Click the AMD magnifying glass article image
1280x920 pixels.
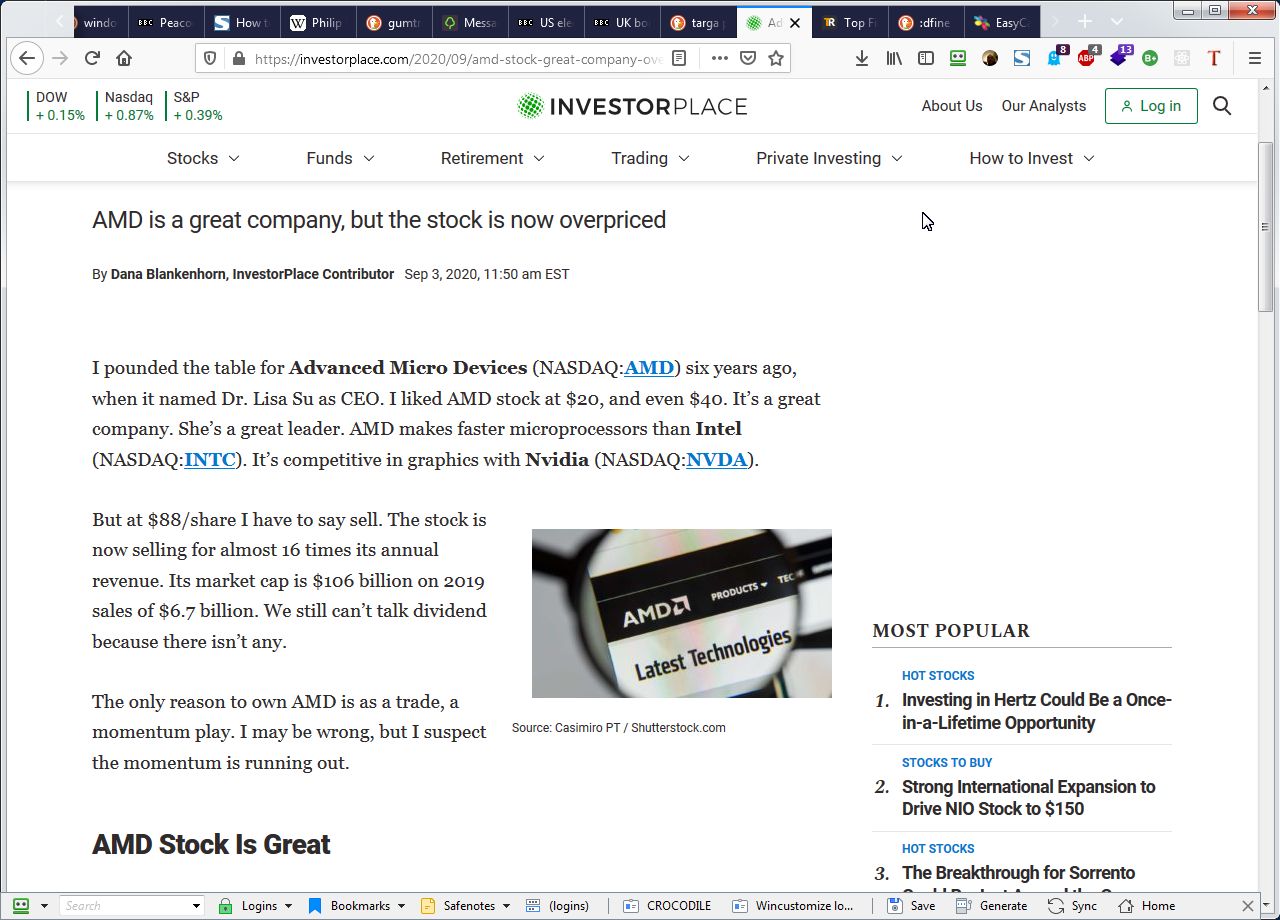point(682,613)
